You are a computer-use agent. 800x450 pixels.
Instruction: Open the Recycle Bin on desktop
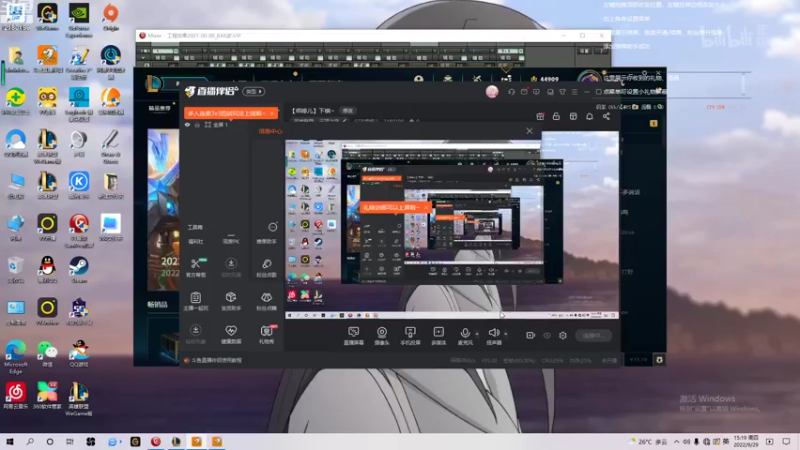pos(16,269)
